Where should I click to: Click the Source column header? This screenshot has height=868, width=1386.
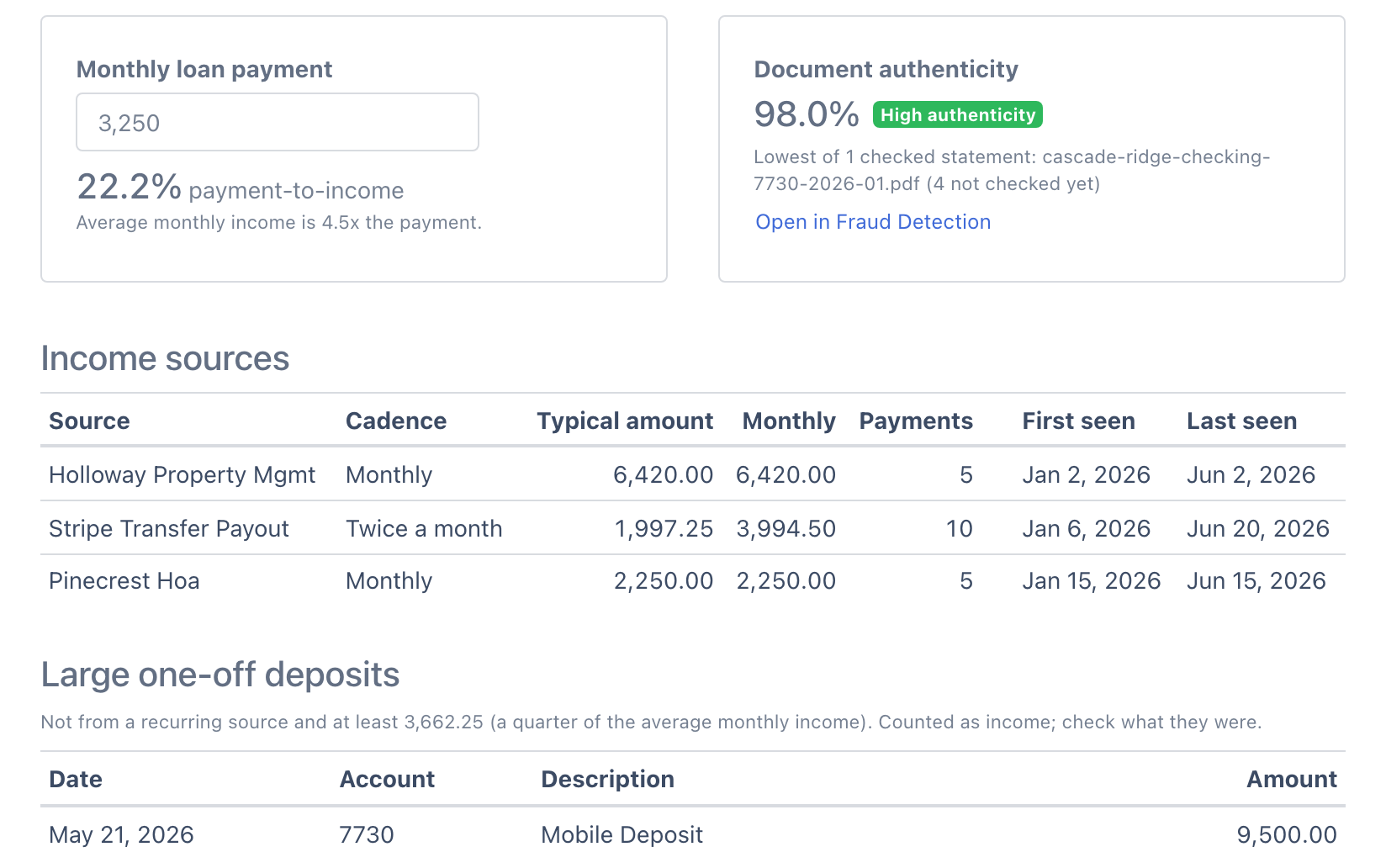pyautogui.click(x=89, y=421)
